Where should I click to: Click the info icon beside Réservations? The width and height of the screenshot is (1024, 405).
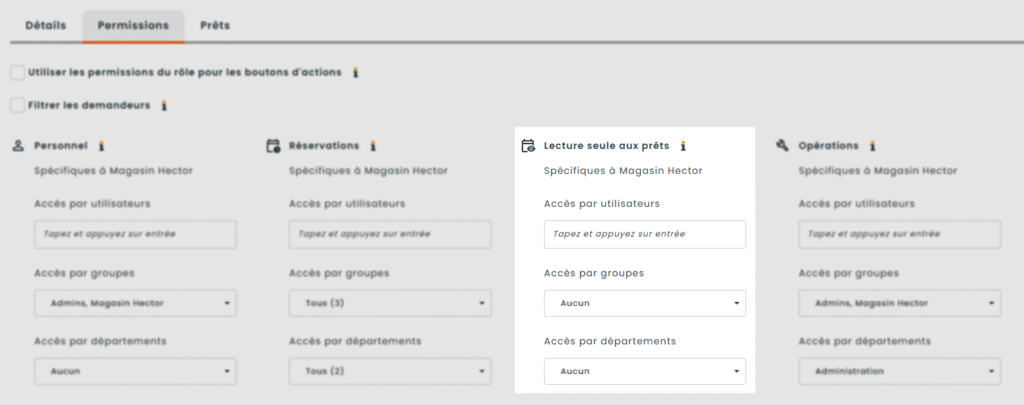(x=373, y=146)
